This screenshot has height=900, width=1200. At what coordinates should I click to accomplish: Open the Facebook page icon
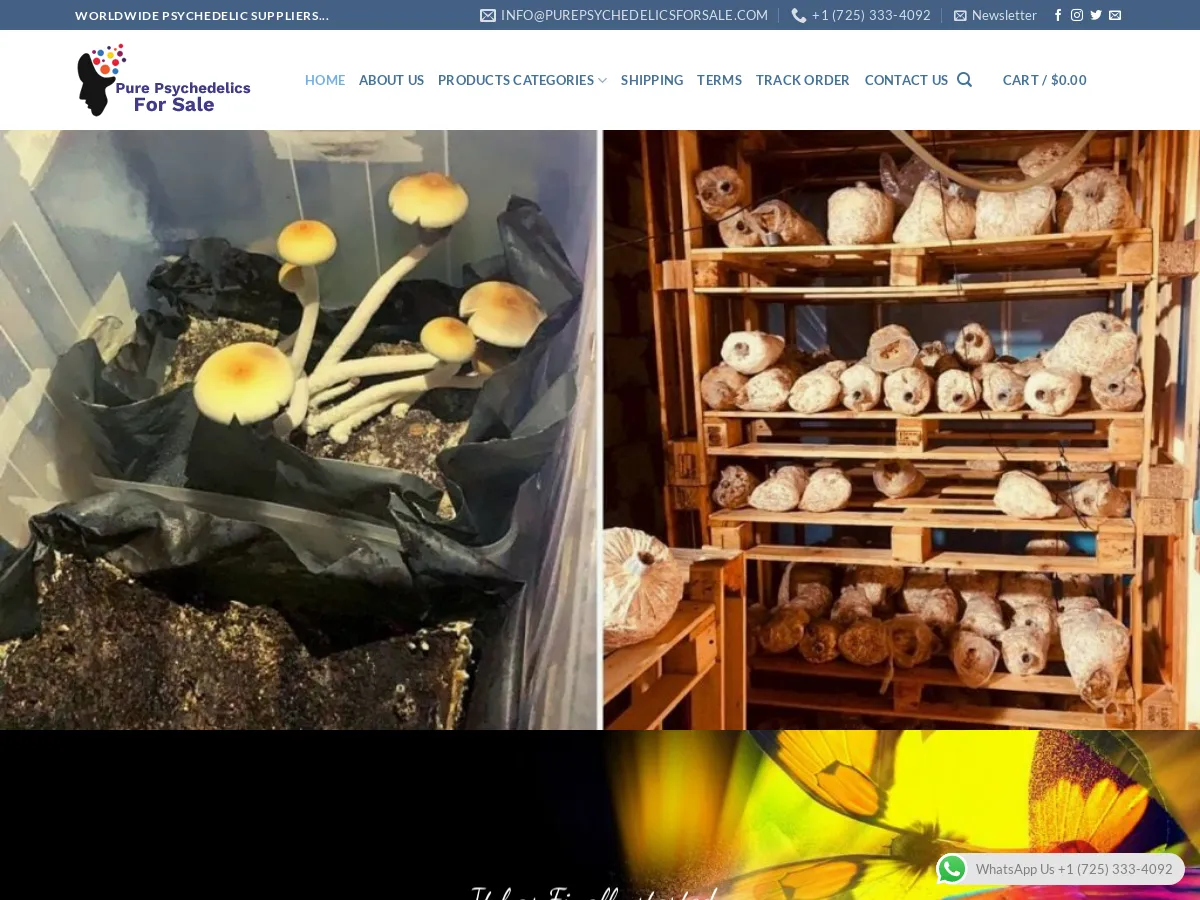pyautogui.click(x=1058, y=15)
